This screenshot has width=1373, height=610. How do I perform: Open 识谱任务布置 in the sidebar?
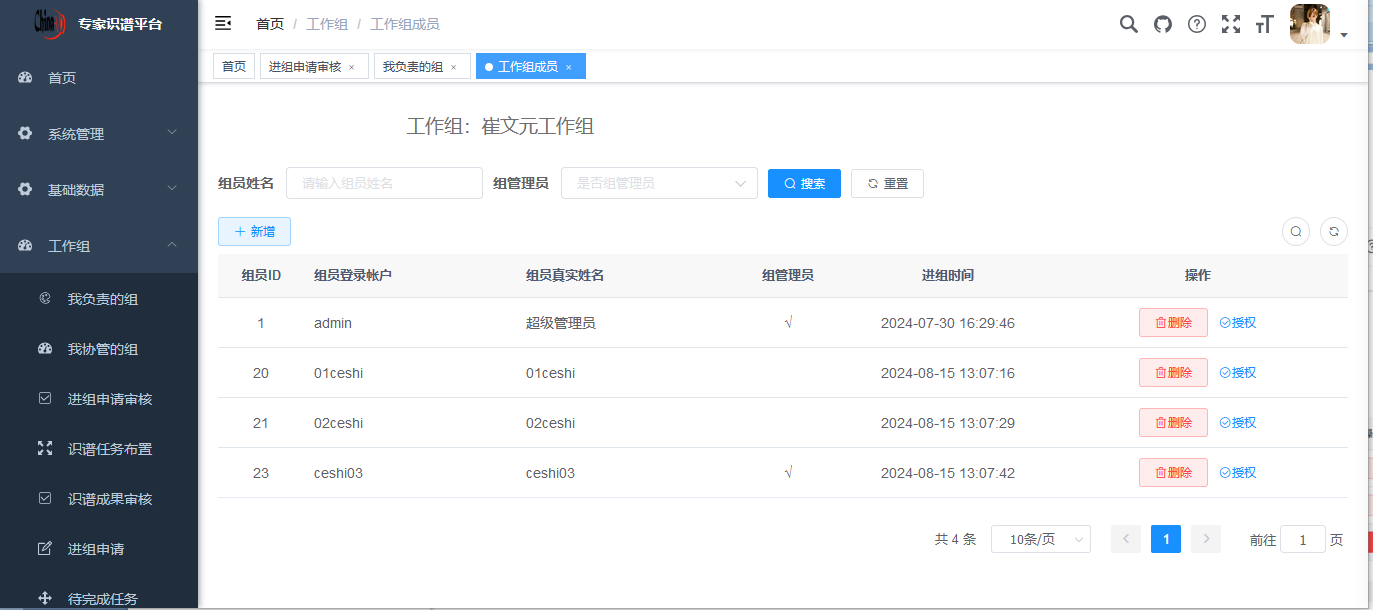110,449
